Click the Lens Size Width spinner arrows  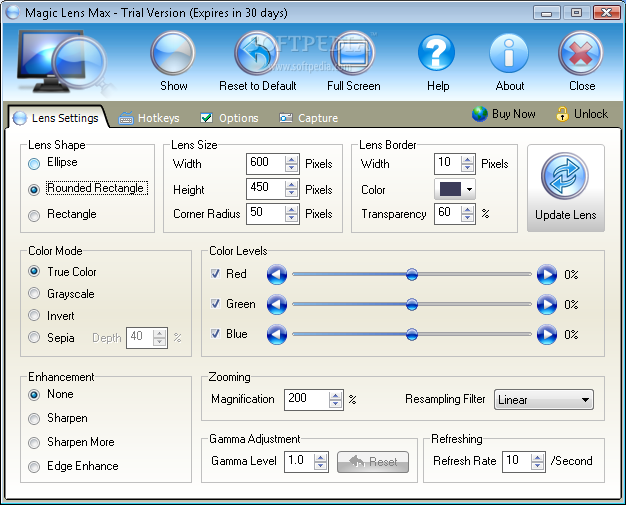coord(291,164)
